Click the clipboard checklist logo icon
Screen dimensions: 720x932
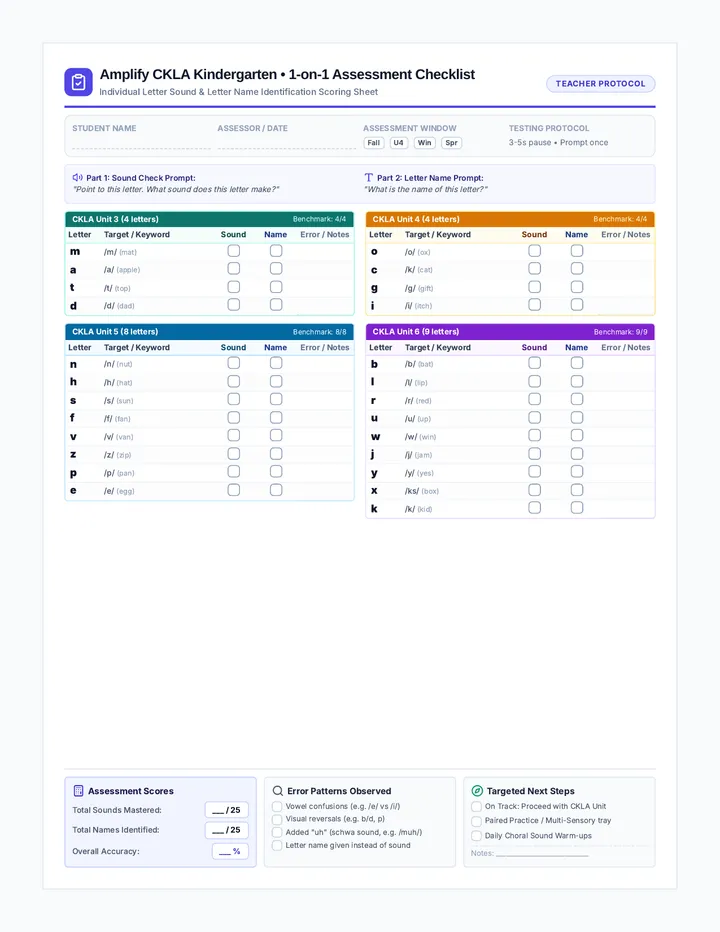pyautogui.click(x=78, y=82)
